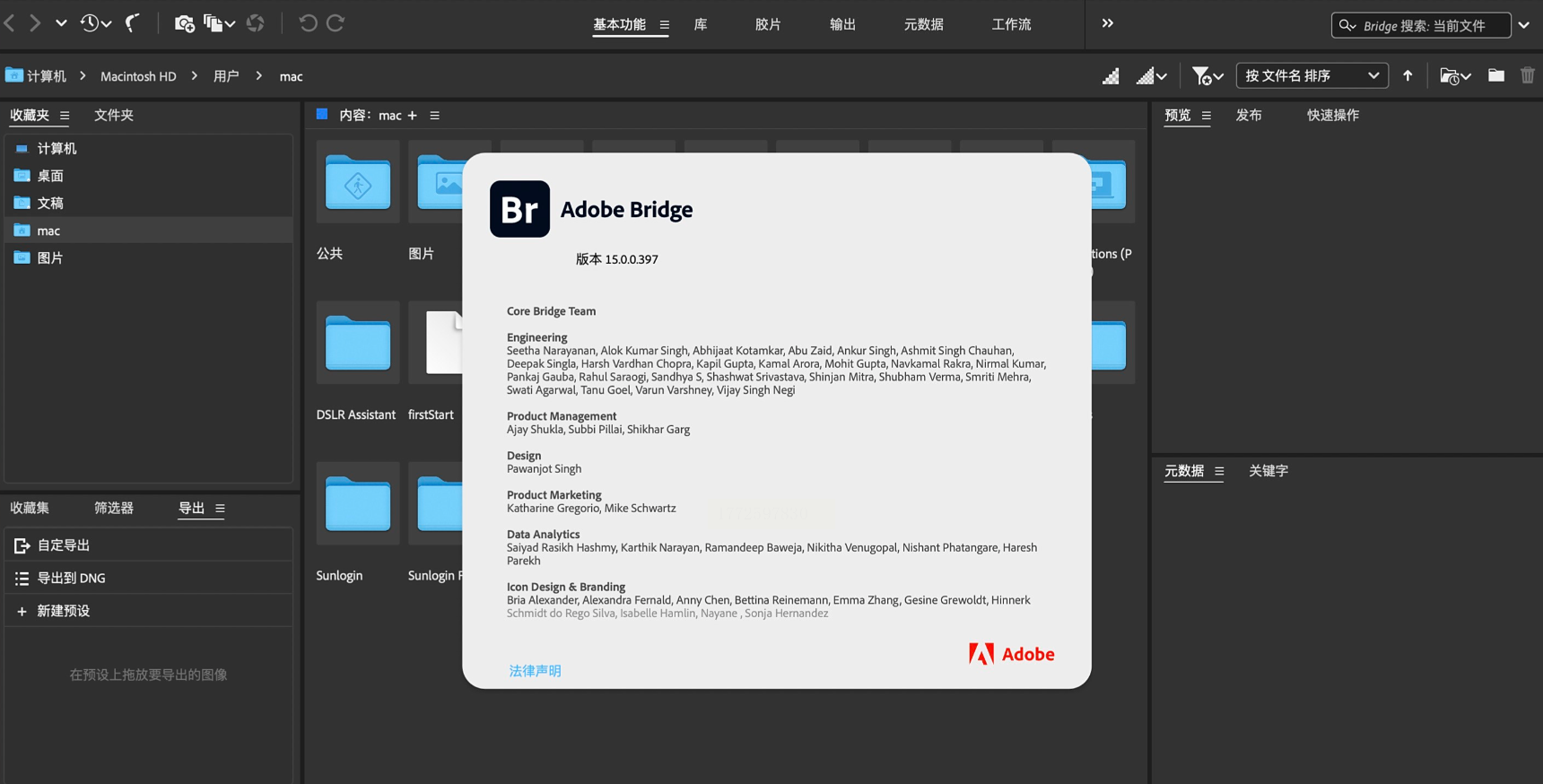Viewport: 1543px width, 784px height.
Task: Toggle ascending sort order arrow
Action: (1408, 76)
